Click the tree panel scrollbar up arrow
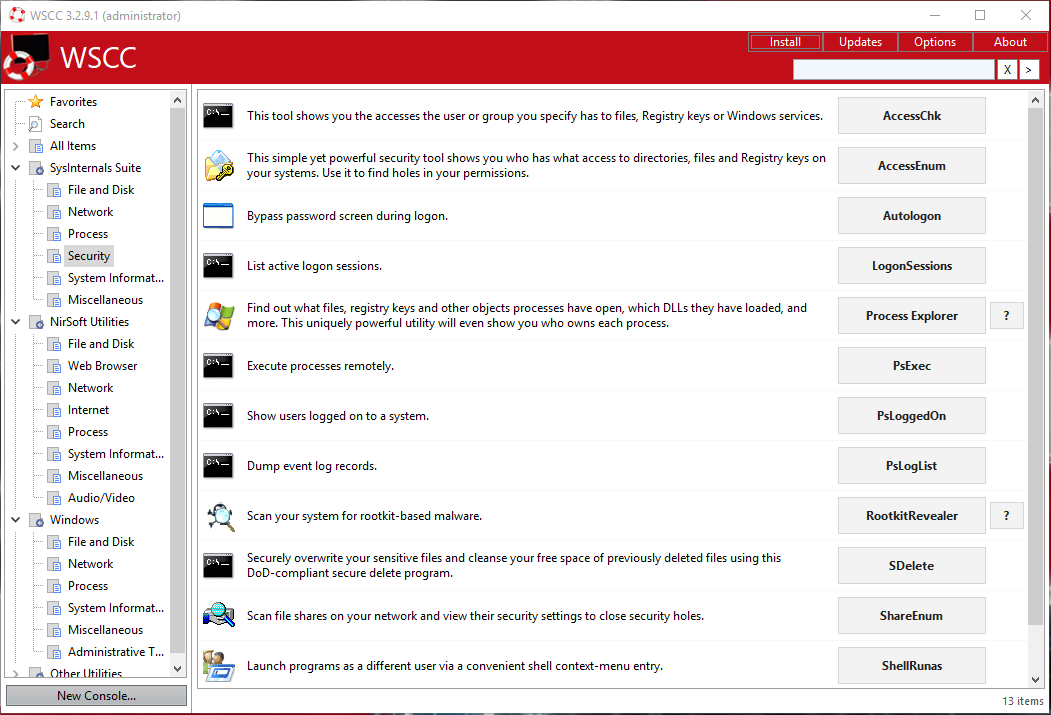This screenshot has width=1051, height=715. (178, 100)
